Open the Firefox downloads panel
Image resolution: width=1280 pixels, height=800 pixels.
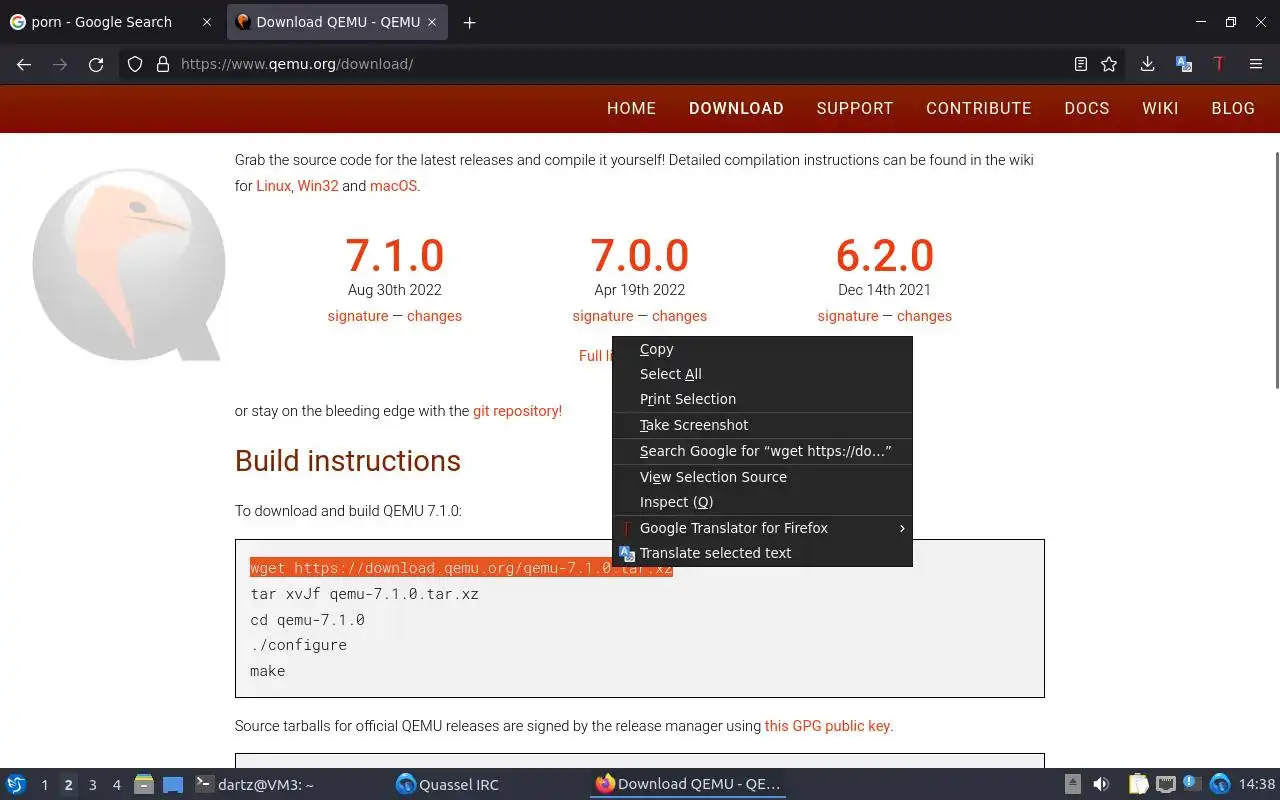tap(1147, 64)
